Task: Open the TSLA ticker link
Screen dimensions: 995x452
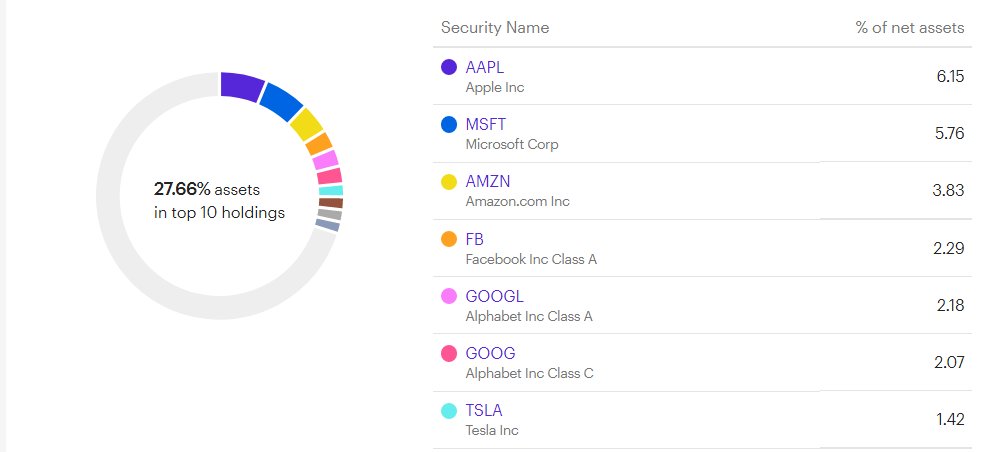Action: point(484,410)
